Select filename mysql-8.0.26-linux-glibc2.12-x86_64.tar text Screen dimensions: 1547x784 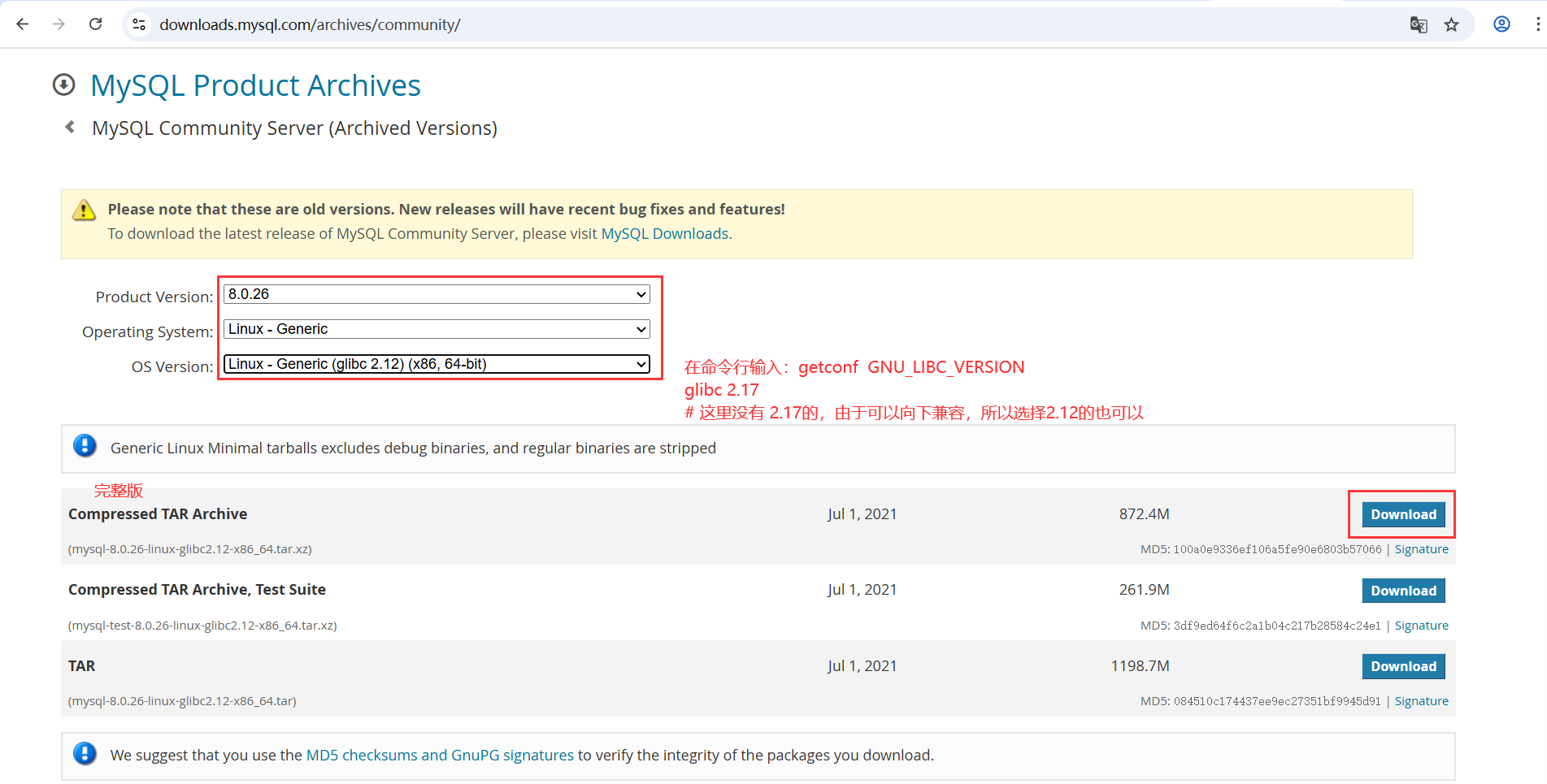182,701
